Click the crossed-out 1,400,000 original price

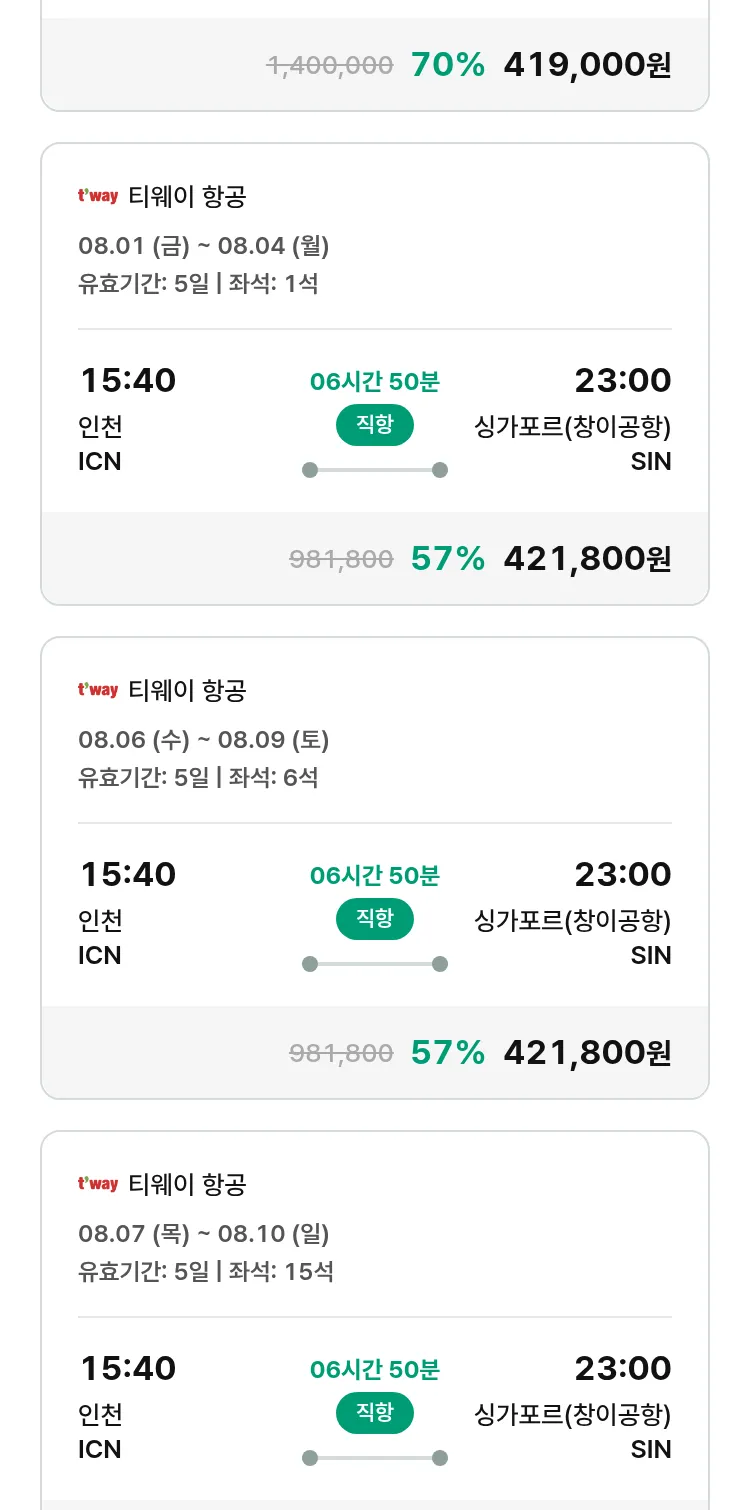point(329,65)
